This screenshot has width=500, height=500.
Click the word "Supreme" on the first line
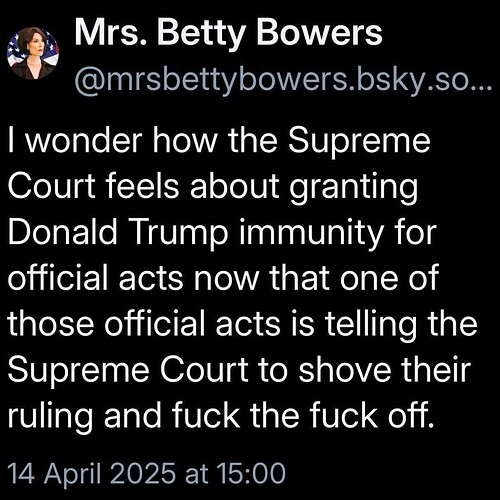click(x=359, y=142)
